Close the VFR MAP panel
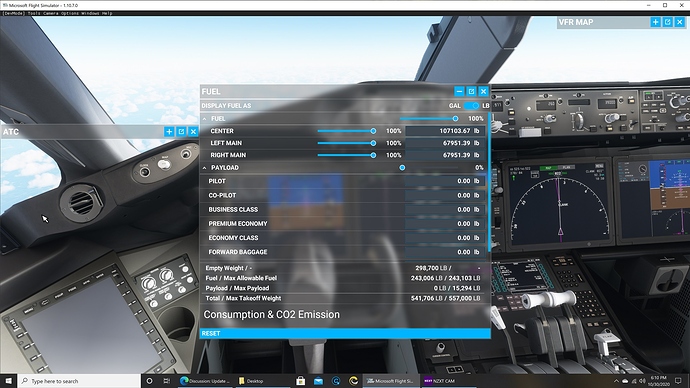The width and height of the screenshot is (690, 388). pyautogui.click(x=679, y=22)
